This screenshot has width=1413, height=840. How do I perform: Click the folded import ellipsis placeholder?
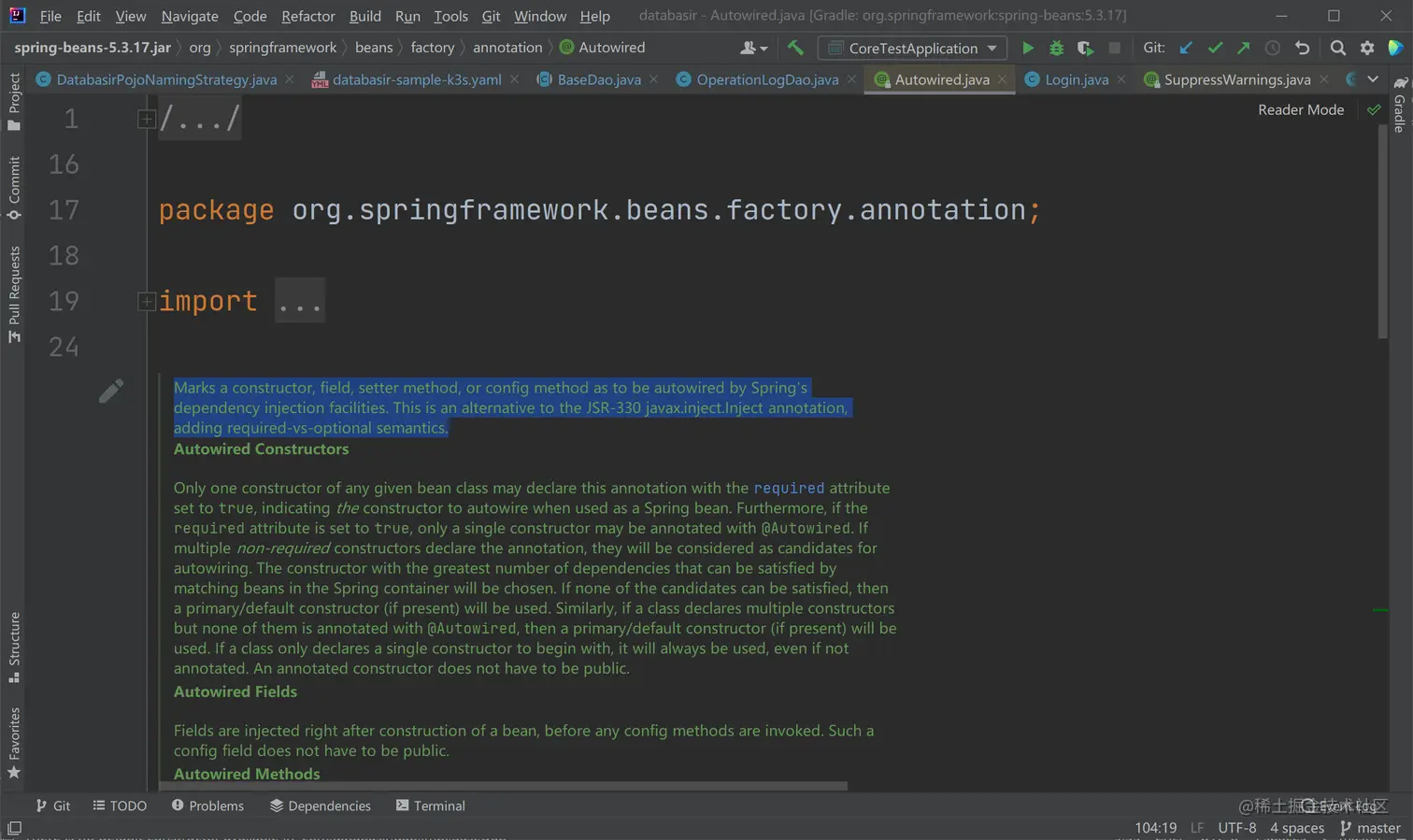pyautogui.click(x=300, y=301)
